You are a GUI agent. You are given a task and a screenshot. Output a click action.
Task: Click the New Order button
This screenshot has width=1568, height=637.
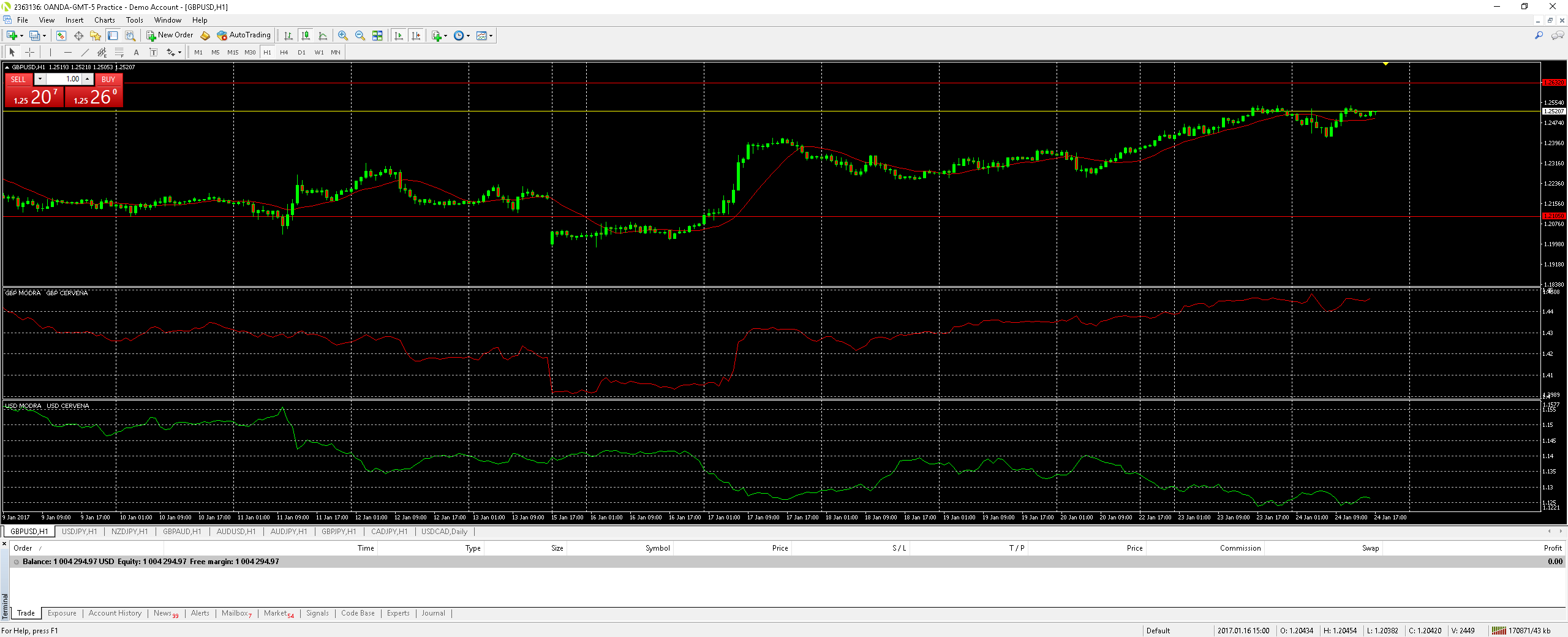coord(170,36)
